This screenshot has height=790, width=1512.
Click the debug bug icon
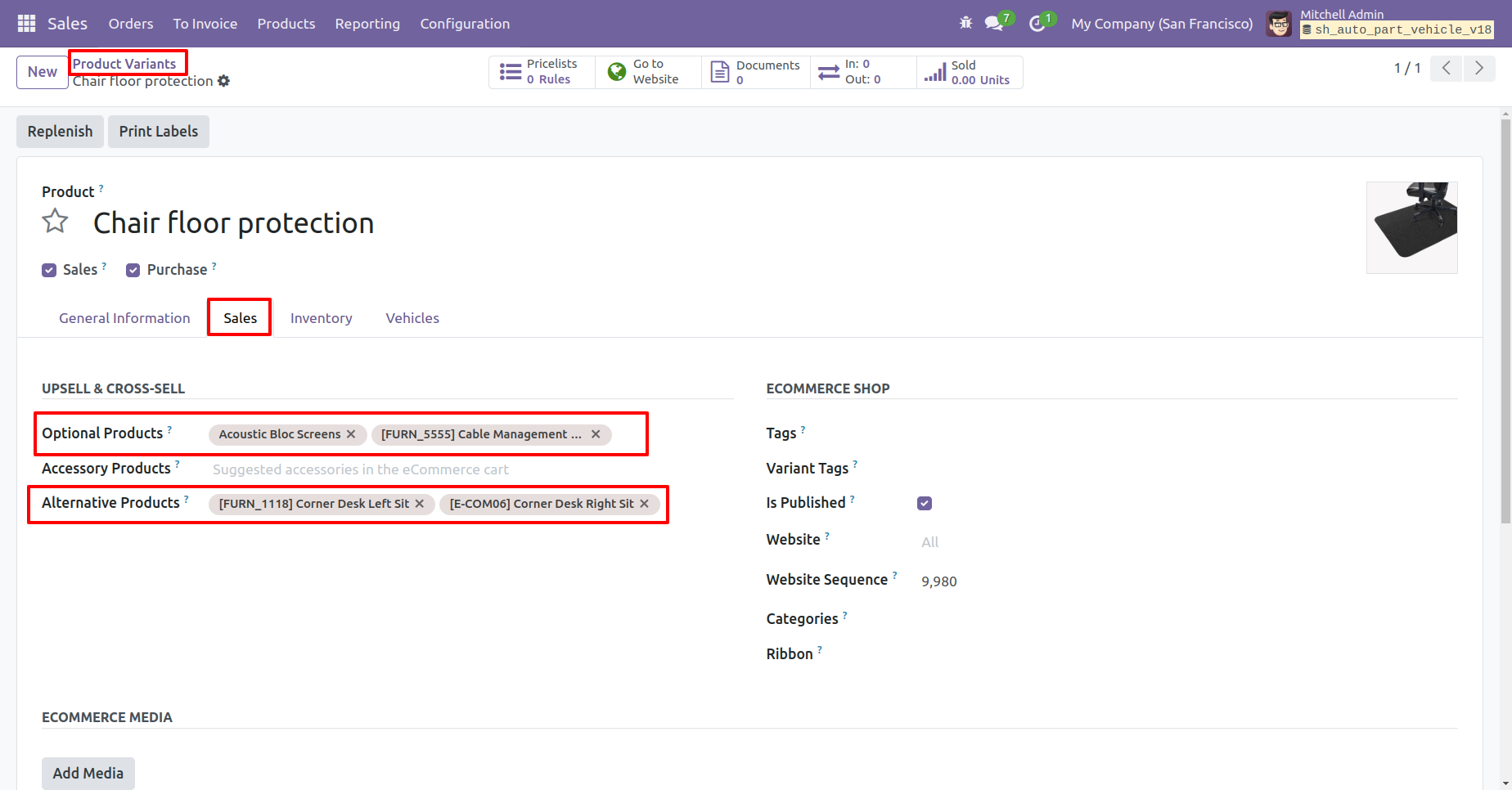[x=965, y=23]
